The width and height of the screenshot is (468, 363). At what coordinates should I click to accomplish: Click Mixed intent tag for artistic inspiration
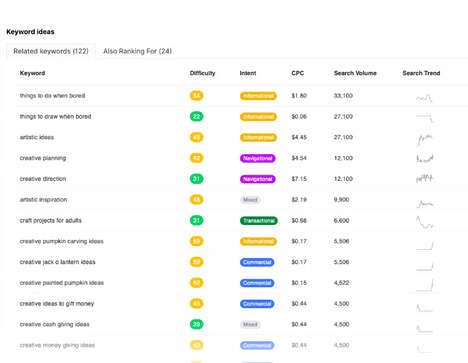(x=250, y=200)
